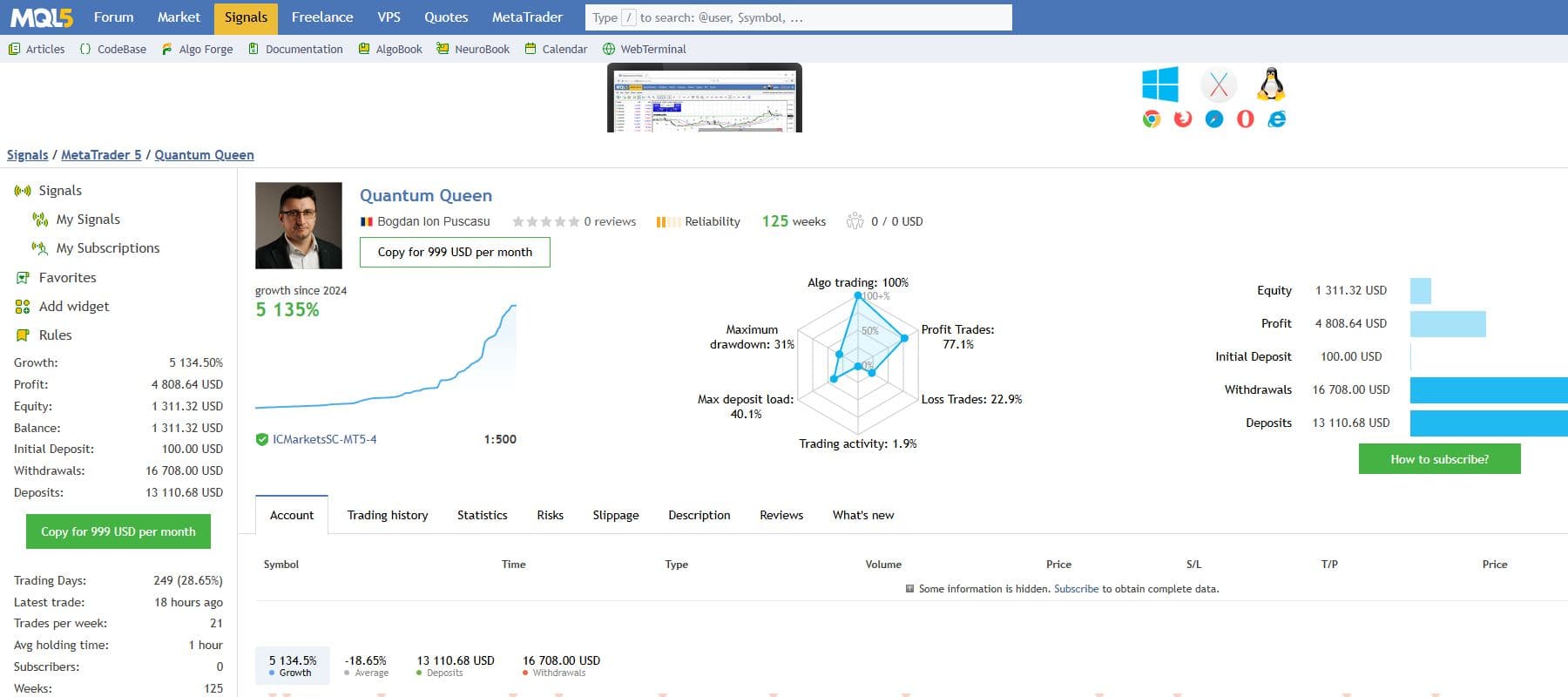Open the Slippage tab
The width and height of the screenshot is (1568, 697).
(x=616, y=515)
